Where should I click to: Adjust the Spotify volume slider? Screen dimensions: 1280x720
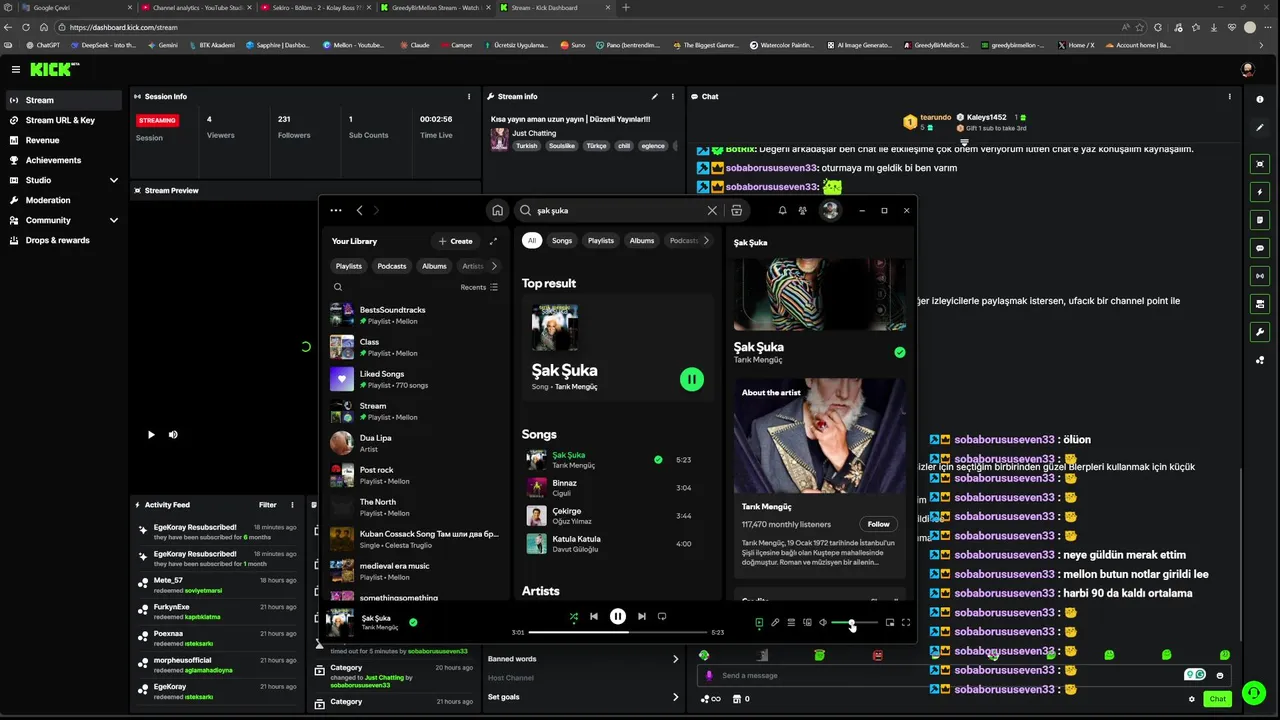854,623
